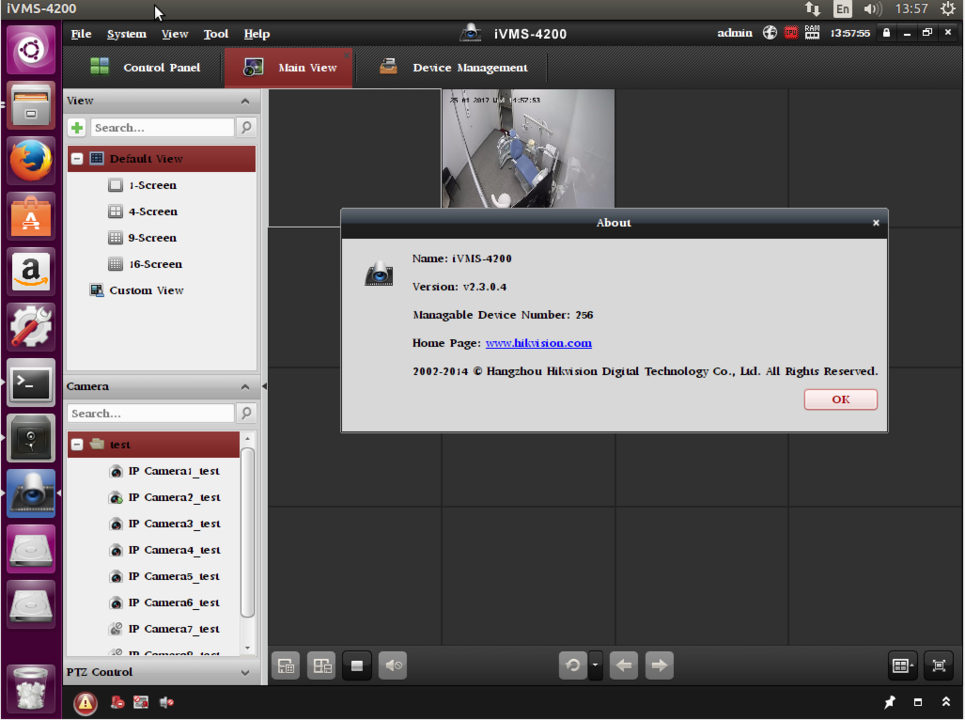Select 9-Screen layout
This screenshot has width=965, height=720.
click(x=153, y=238)
